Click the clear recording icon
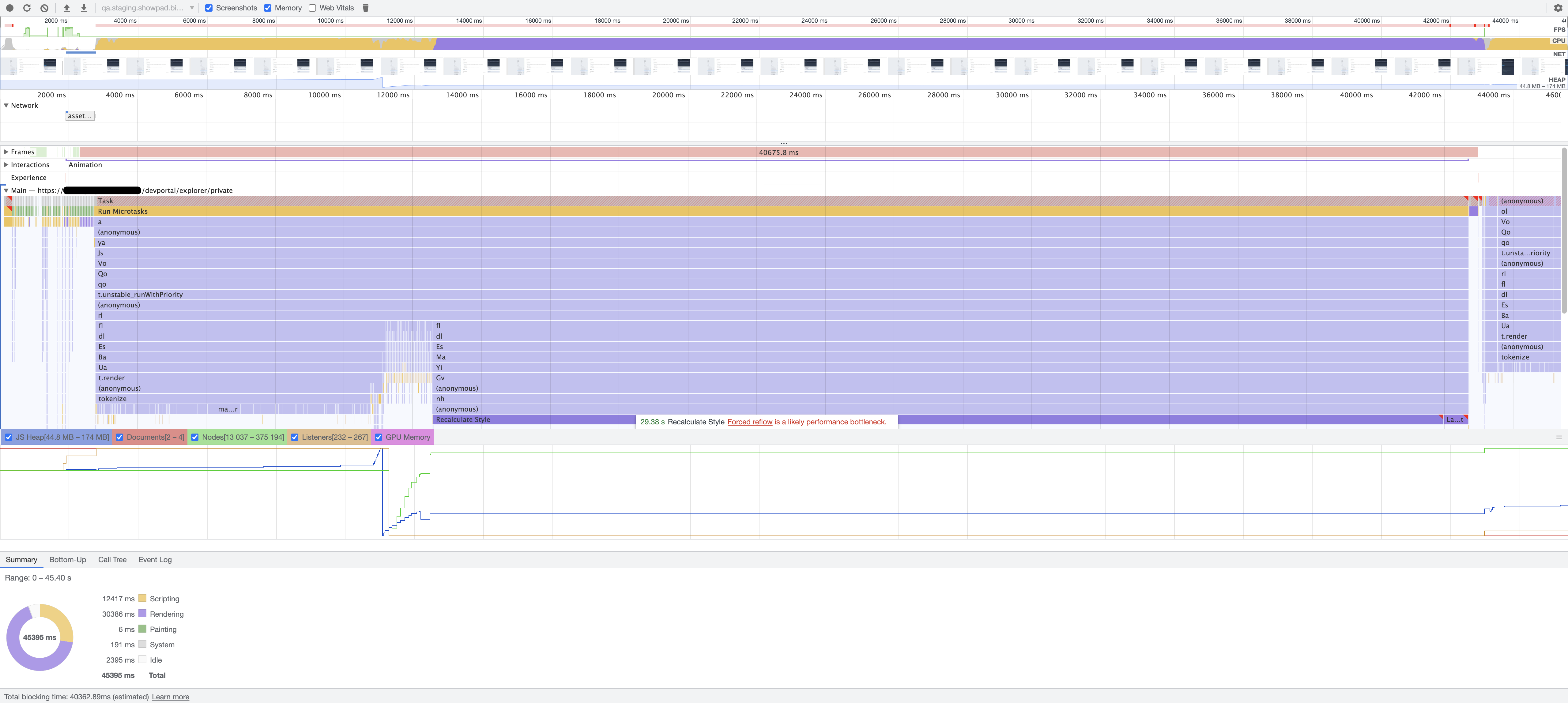This screenshot has width=1568, height=703. tap(44, 8)
